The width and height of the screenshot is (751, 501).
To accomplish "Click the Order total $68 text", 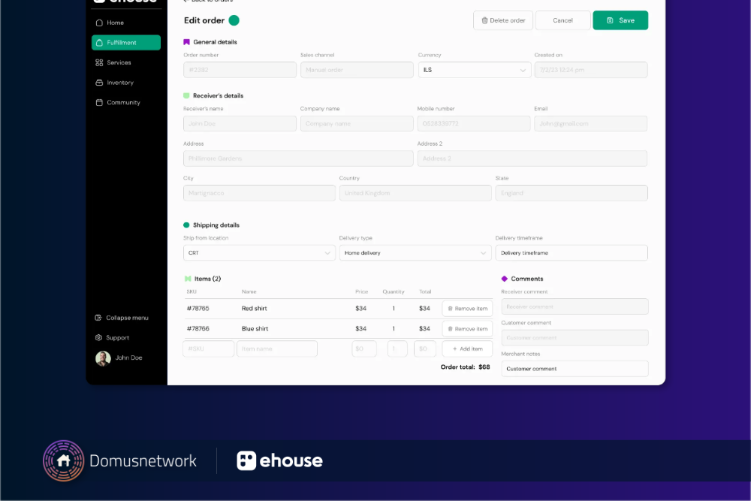I will (x=465, y=367).
